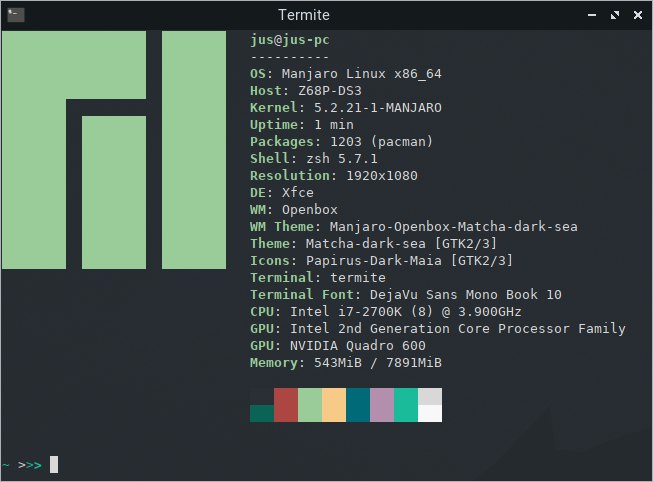Click the light green color block
The image size is (653, 482).
310,405
